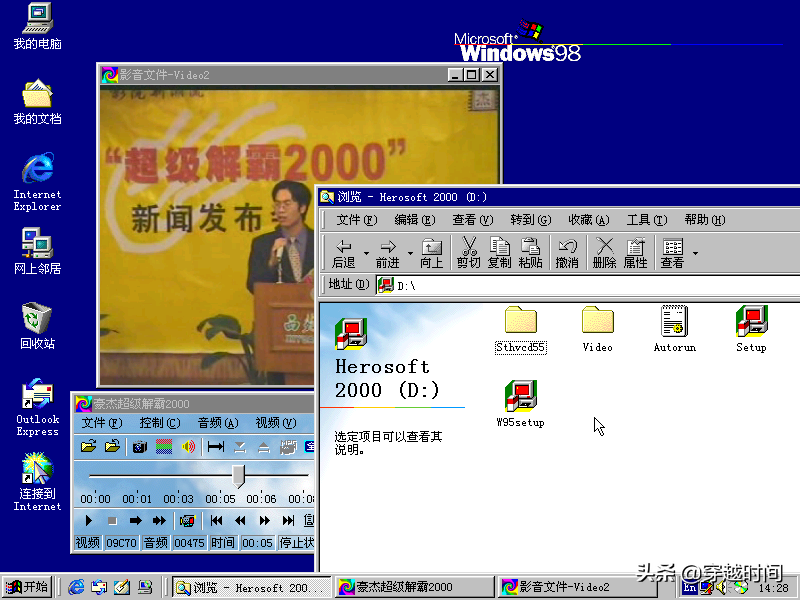Screen dimensions: 800x600
Task: Play the video in 豪杰超级解霸2000
Action: click(88, 520)
